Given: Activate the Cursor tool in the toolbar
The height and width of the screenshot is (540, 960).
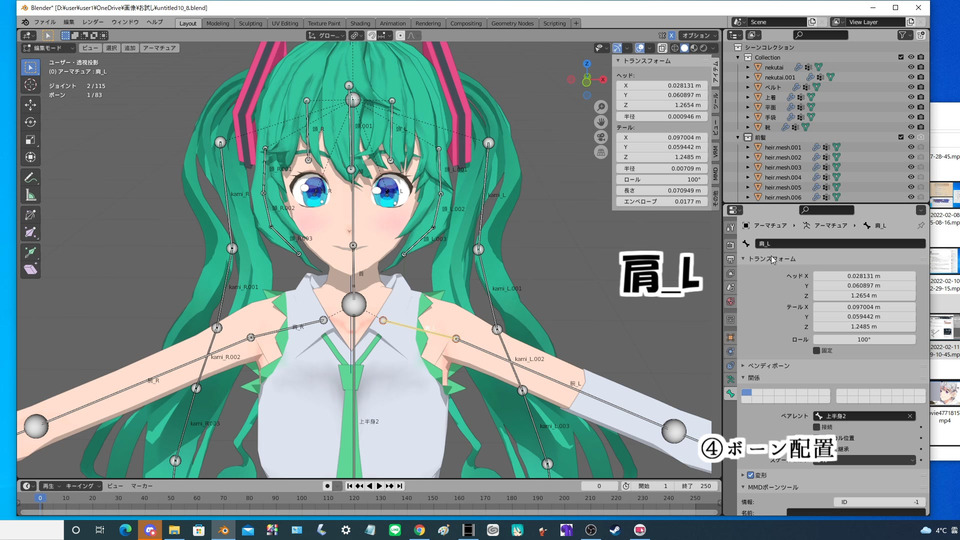Looking at the screenshot, I should 30,85.
